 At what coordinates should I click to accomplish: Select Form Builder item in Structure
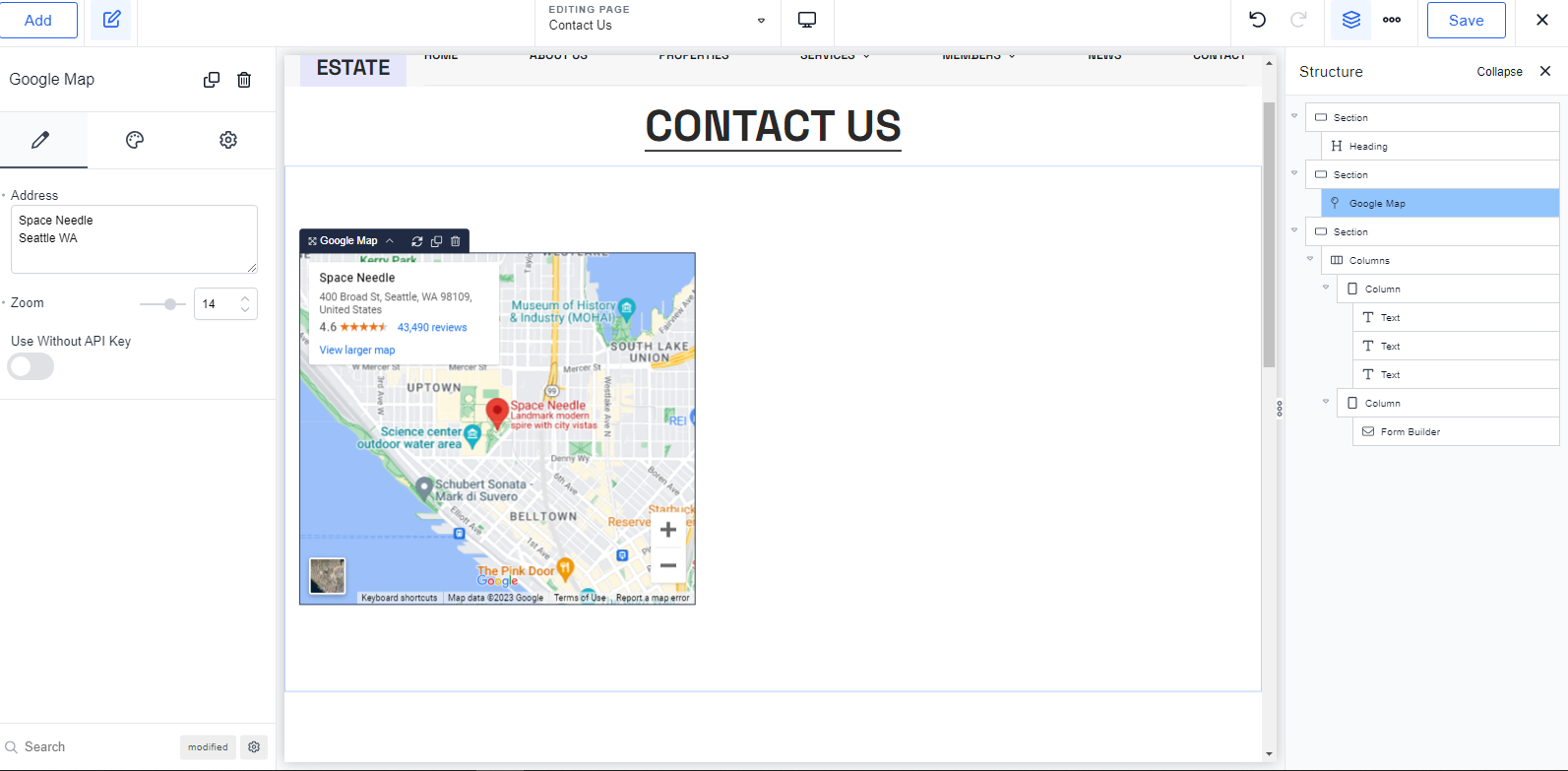tap(1456, 431)
